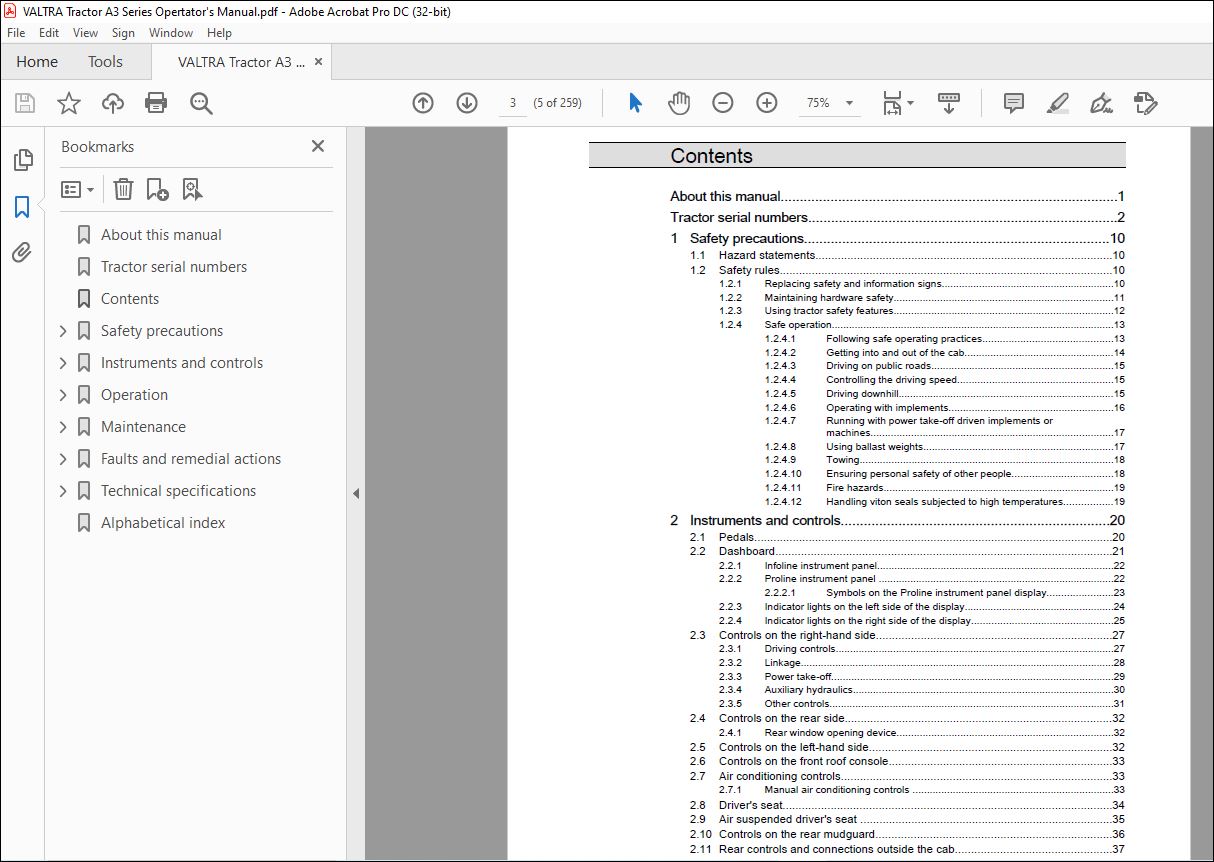This screenshot has width=1214, height=862.
Task: Jump to the About this manual bookmark
Action: click(161, 235)
